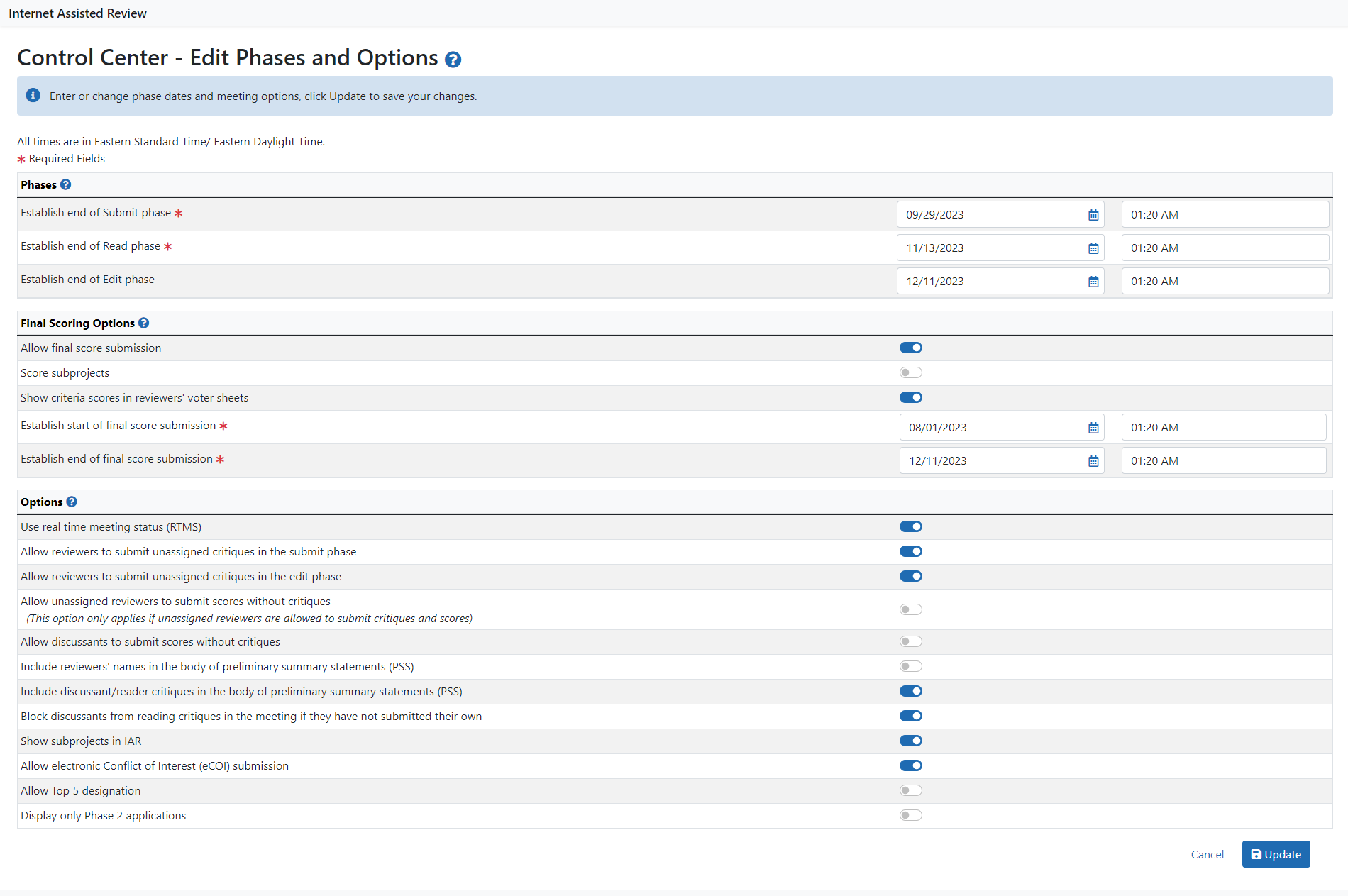This screenshot has width=1348, height=896.
Task: Enable Allow Top 5 designation toggle
Action: (x=911, y=790)
